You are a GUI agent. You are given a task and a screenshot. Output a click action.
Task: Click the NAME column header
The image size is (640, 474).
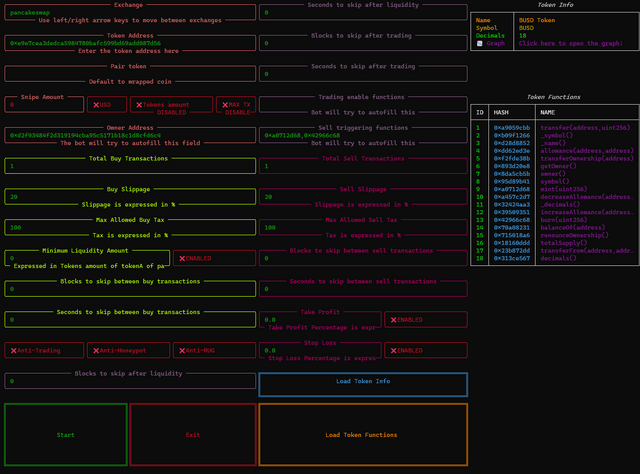(x=547, y=112)
